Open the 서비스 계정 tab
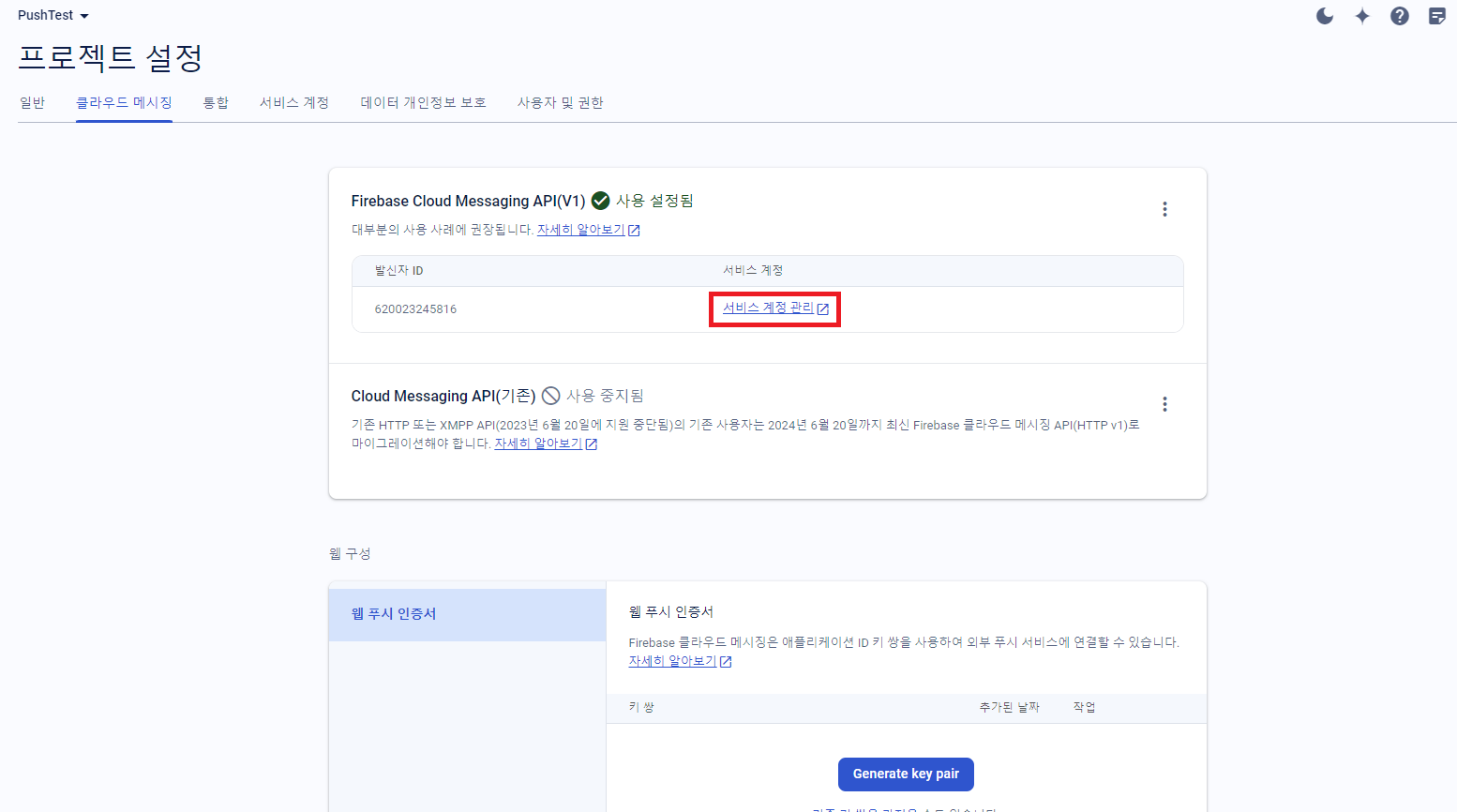The image size is (1457, 812). point(294,102)
